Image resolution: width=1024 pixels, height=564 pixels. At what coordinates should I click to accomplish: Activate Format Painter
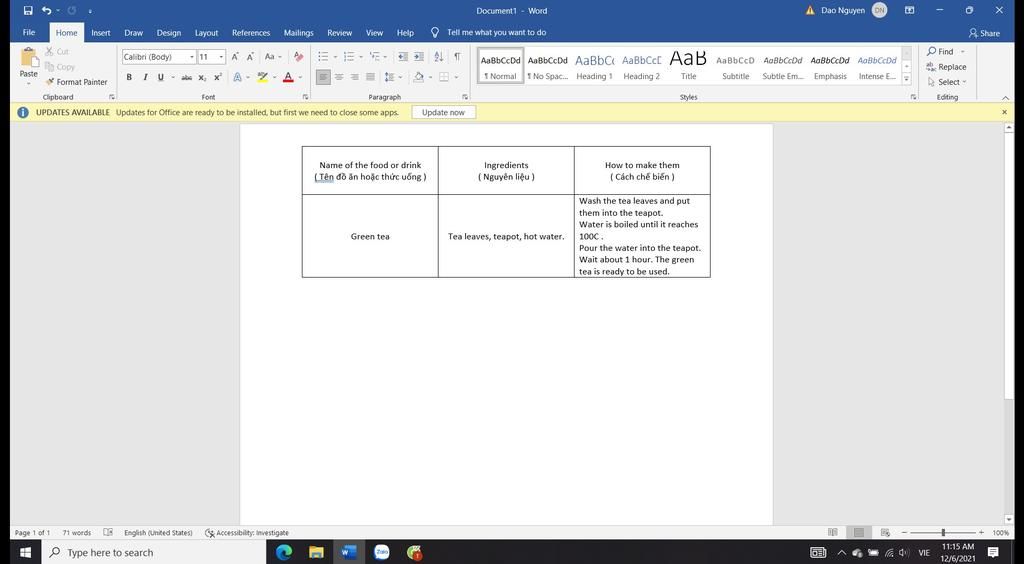pyautogui.click(x=76, y=82)
